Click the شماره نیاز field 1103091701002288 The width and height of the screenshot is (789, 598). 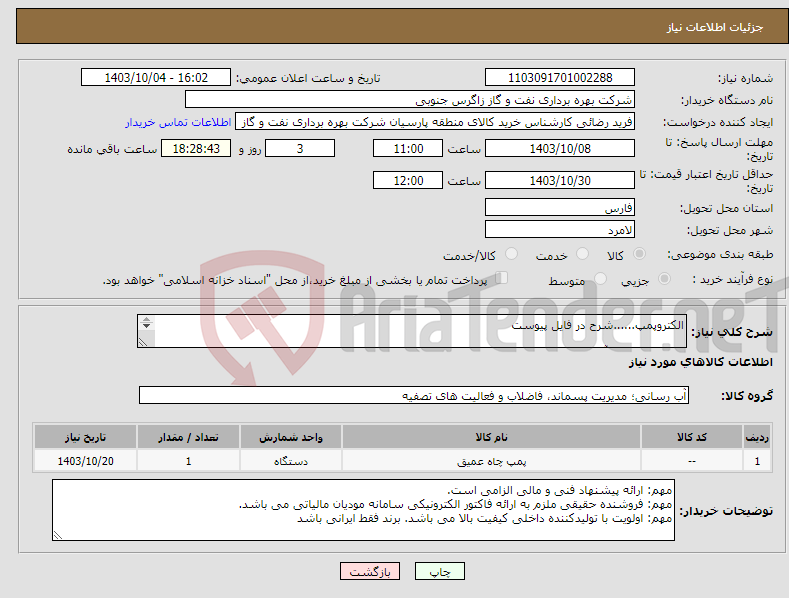(x=560, y=78)
